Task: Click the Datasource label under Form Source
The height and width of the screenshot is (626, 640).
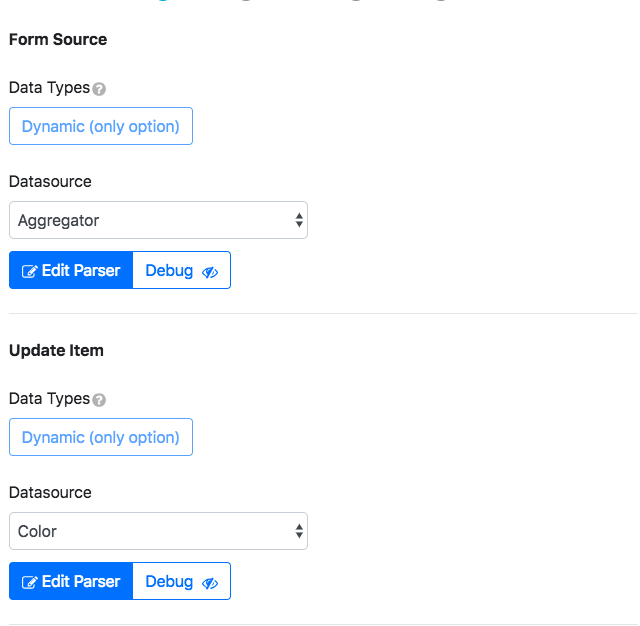Action: (x=50, y=182)
